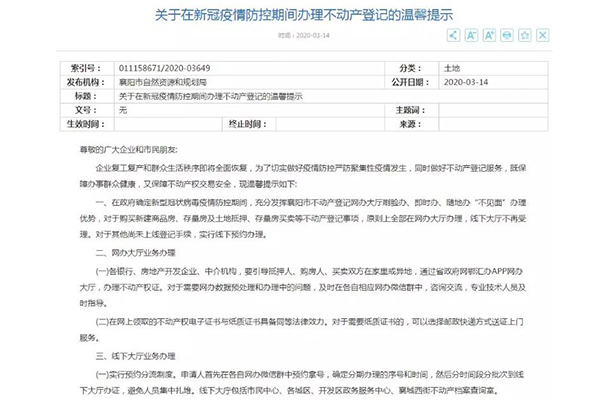Click category value 土地
600x400 pixels.
click(x=452, y=68)
